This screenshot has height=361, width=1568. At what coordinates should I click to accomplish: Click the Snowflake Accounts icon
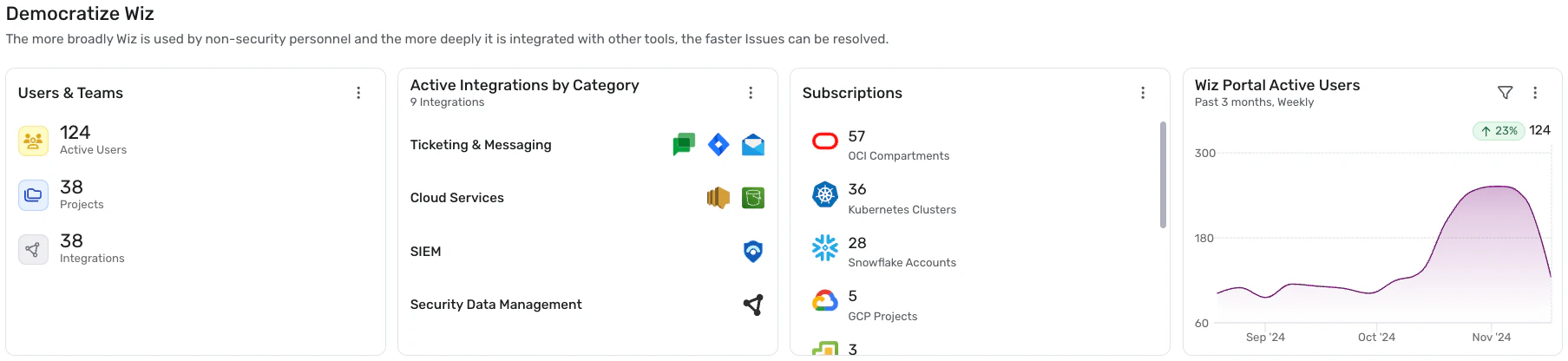tap(825, 248)
